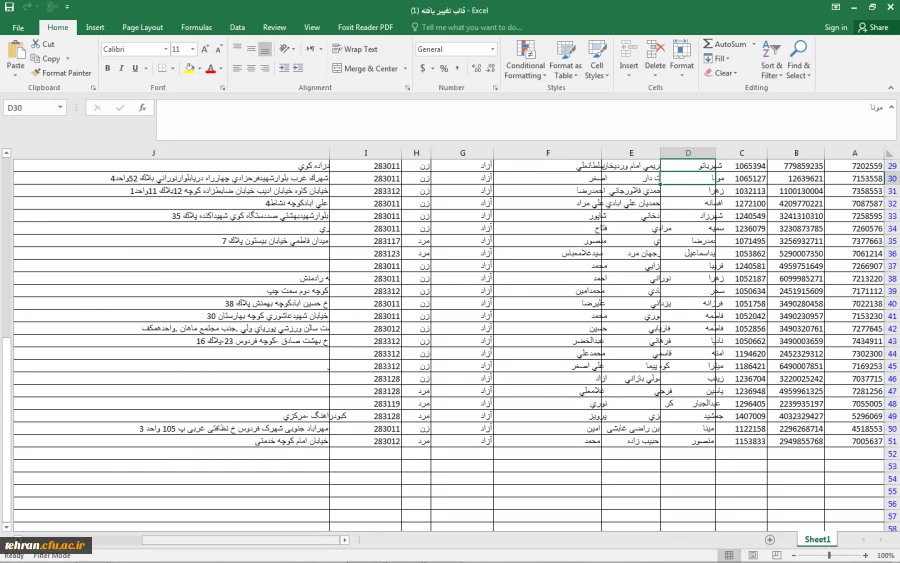Open Find & Select menu

[798, 60]
